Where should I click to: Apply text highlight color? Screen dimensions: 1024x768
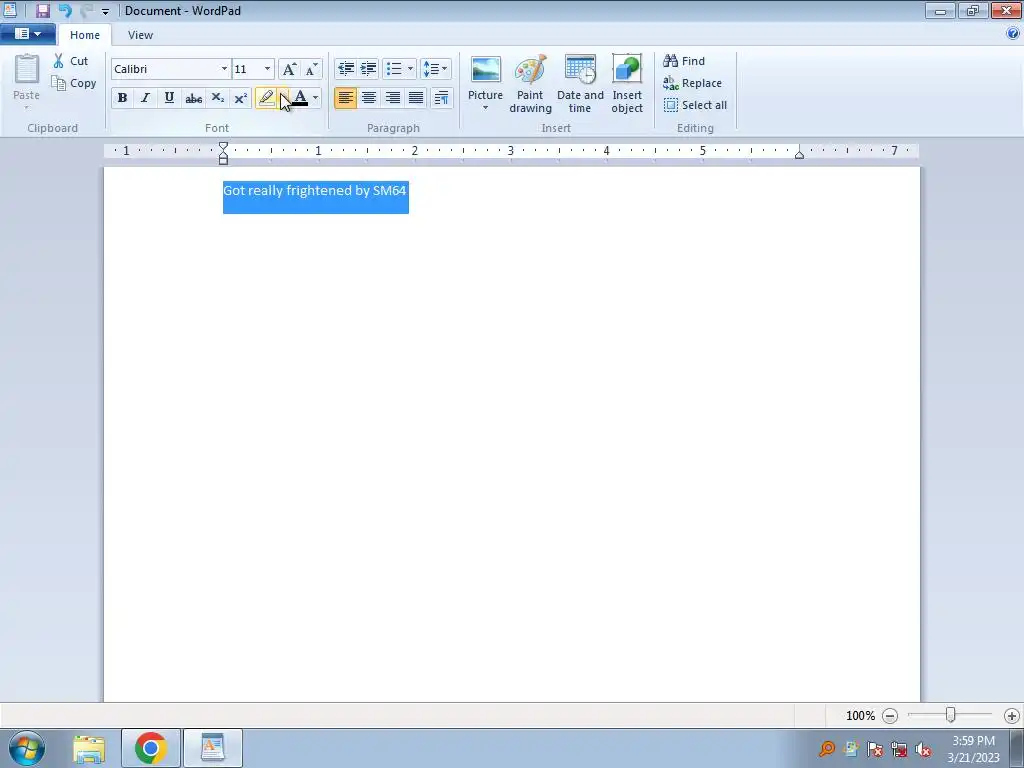pyautogui.click(x=266, y=98)
